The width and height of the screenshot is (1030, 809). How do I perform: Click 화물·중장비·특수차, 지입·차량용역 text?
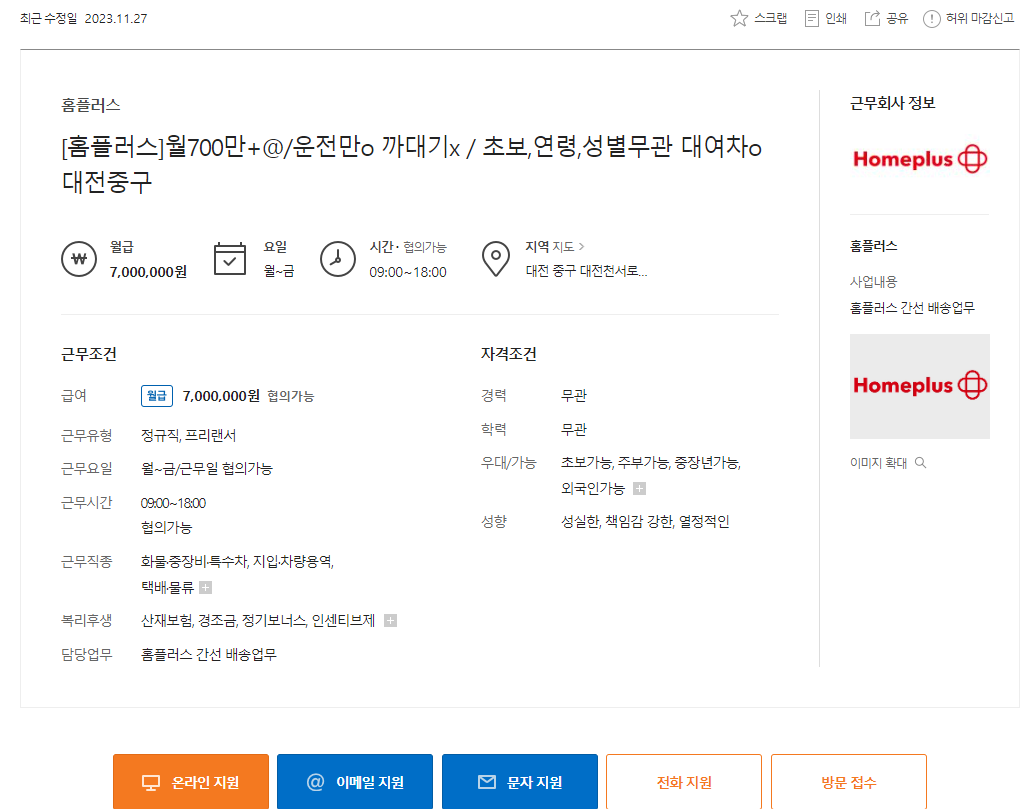(238, 561)
